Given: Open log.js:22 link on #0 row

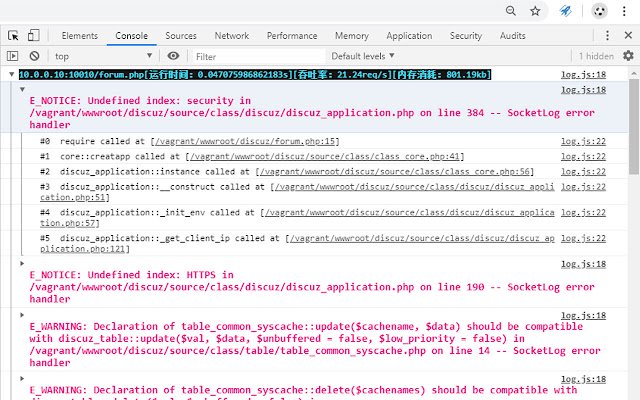Looking at the screenshot, I should click(583, 141).
